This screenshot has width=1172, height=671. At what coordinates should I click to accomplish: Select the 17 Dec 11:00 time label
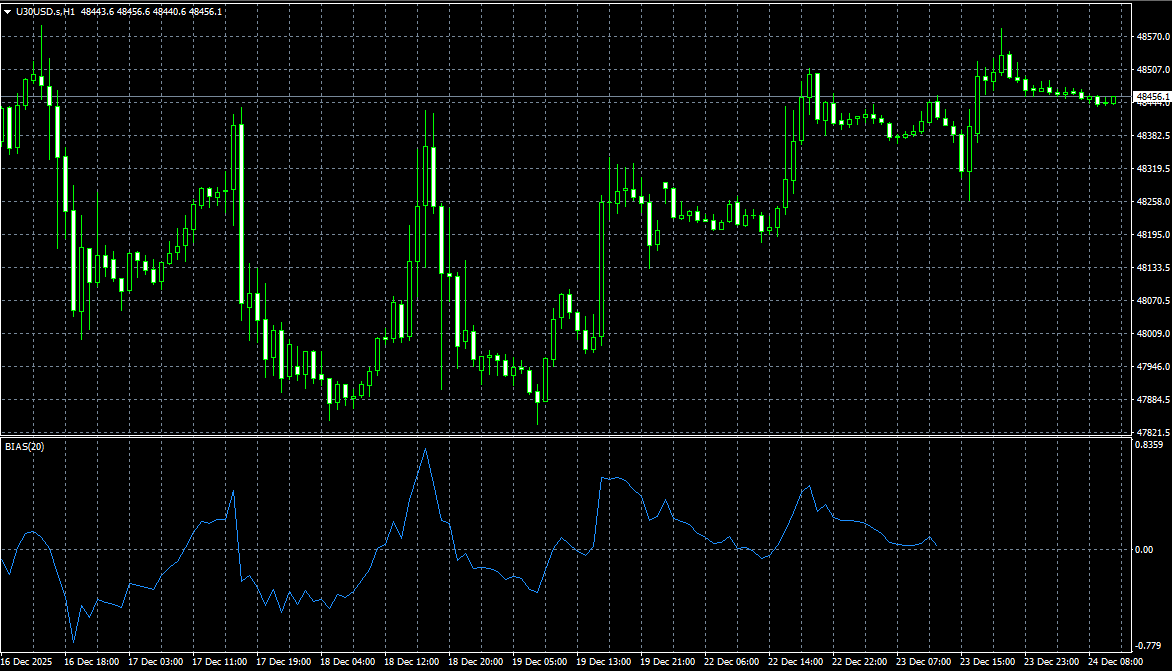pos(220,662)
